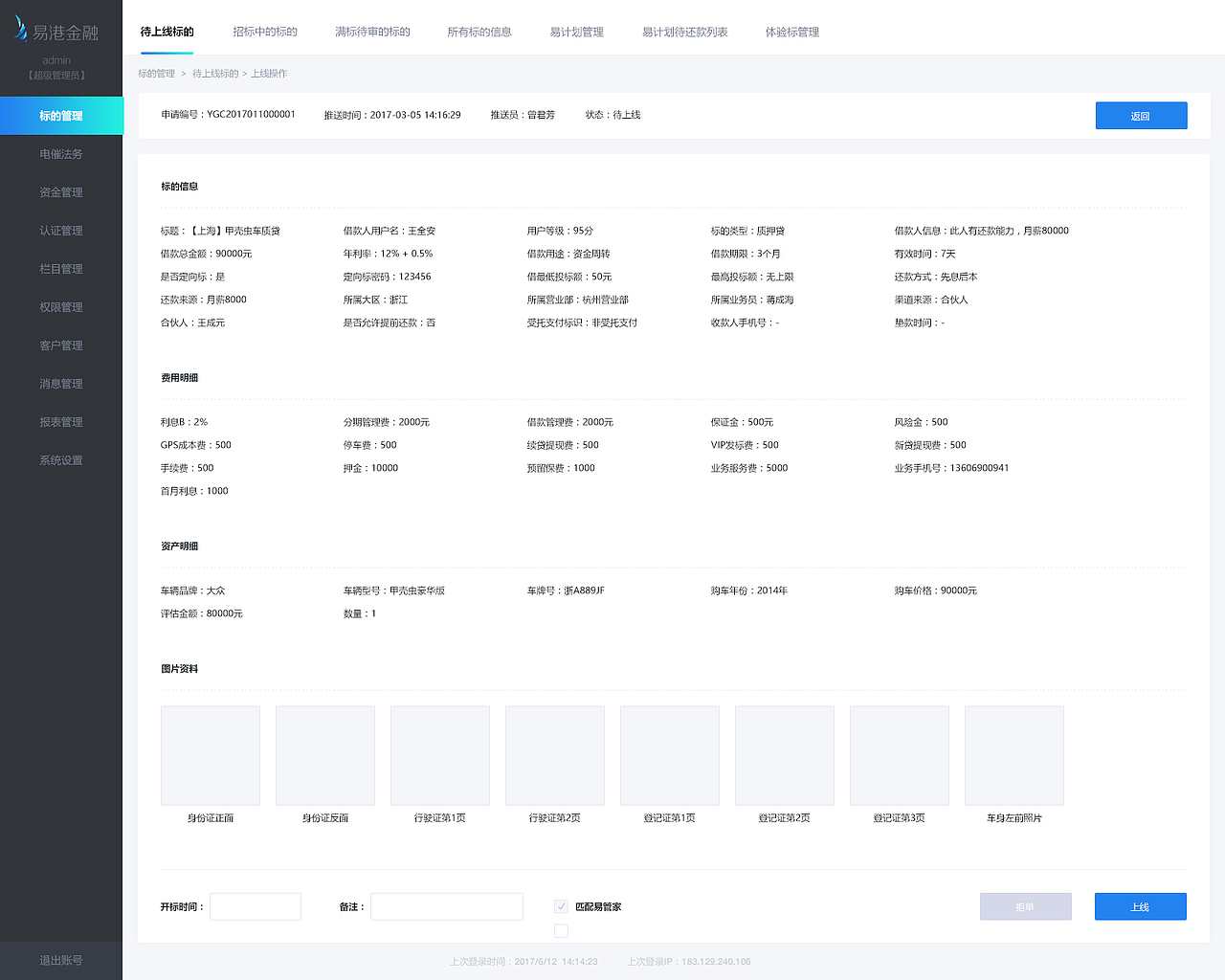1225x980 pixels.
Task: Select the 易计划管理 tab
Action: [x=577, y=32]
